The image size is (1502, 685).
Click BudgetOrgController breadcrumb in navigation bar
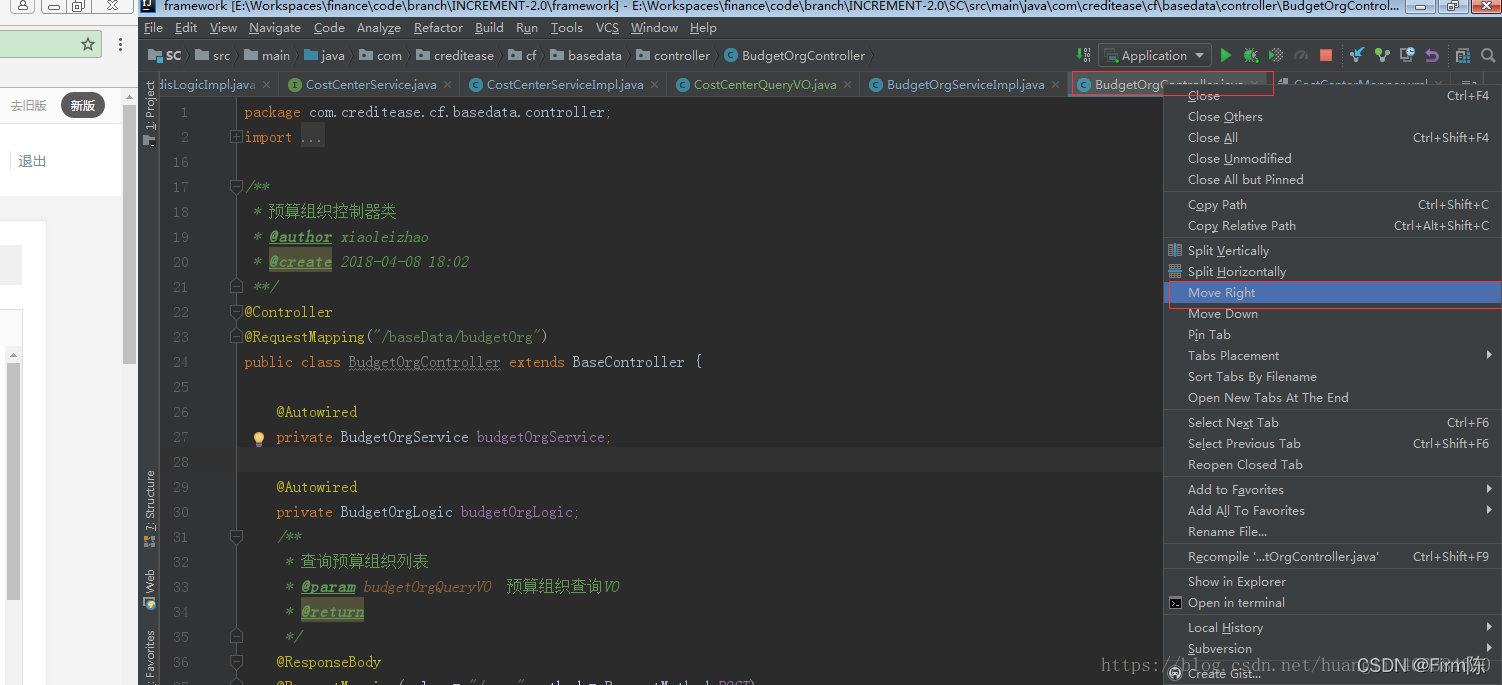coord(795,56)
